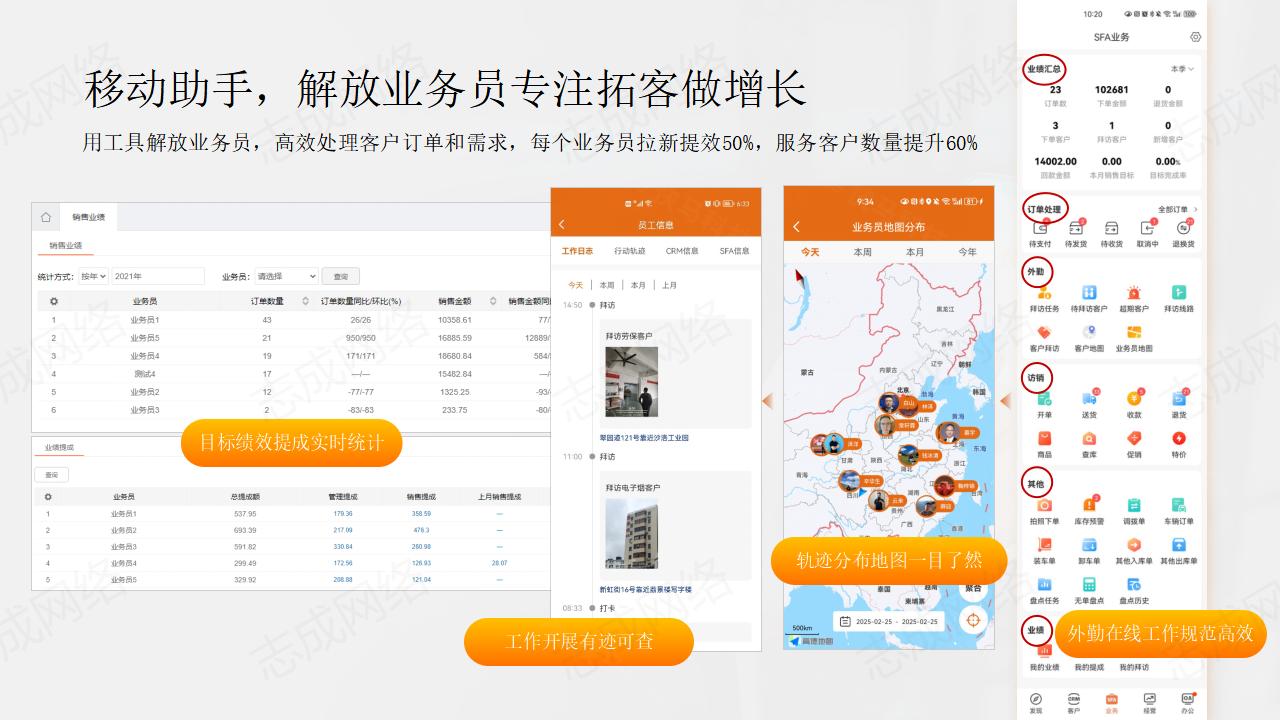Click the 我的业绩 label
Viewport: 1280px width, 720px height.
[1044, 667]
